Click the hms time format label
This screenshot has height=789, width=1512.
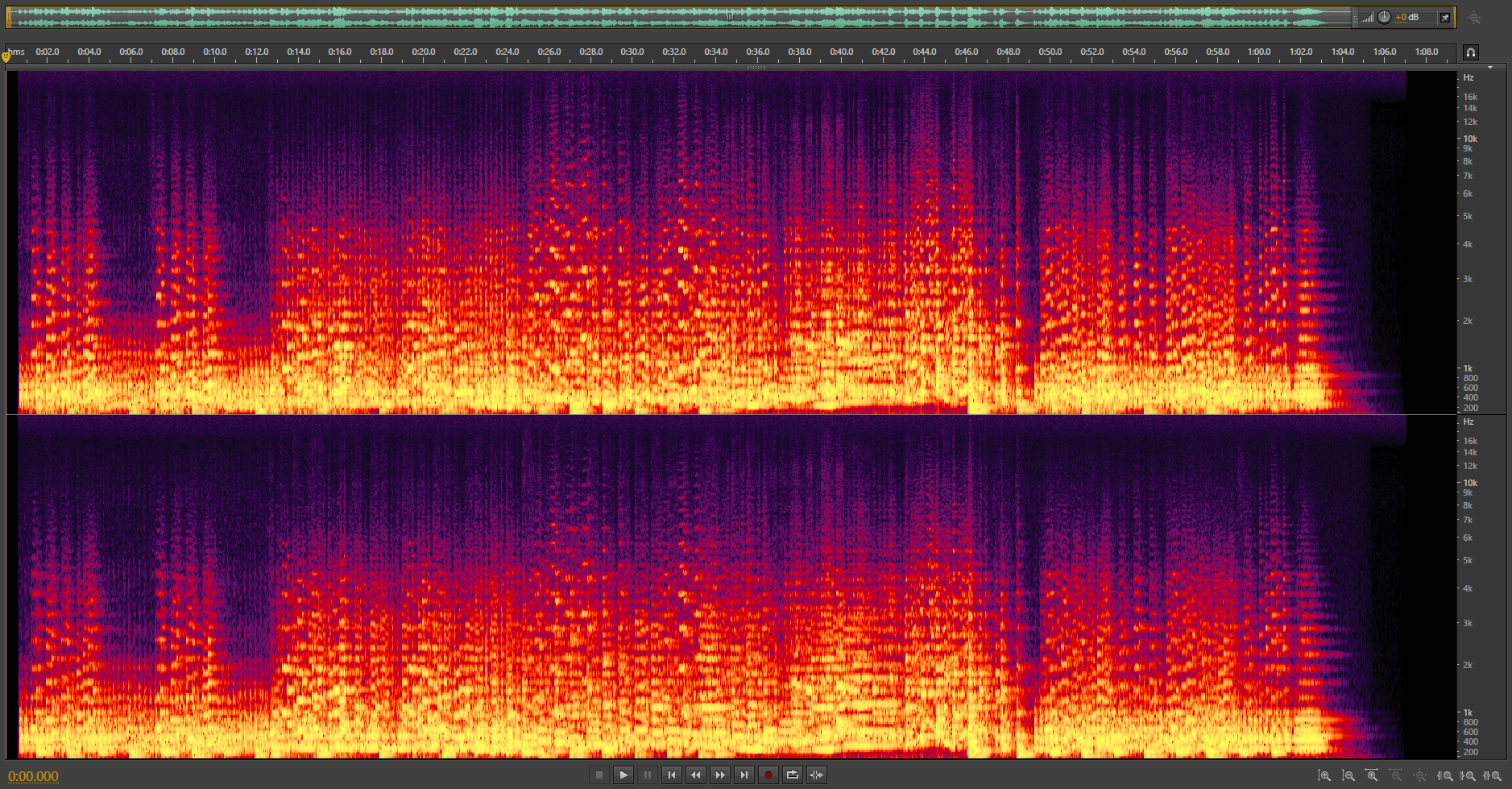pyautogui.click(x=16, y=52)
